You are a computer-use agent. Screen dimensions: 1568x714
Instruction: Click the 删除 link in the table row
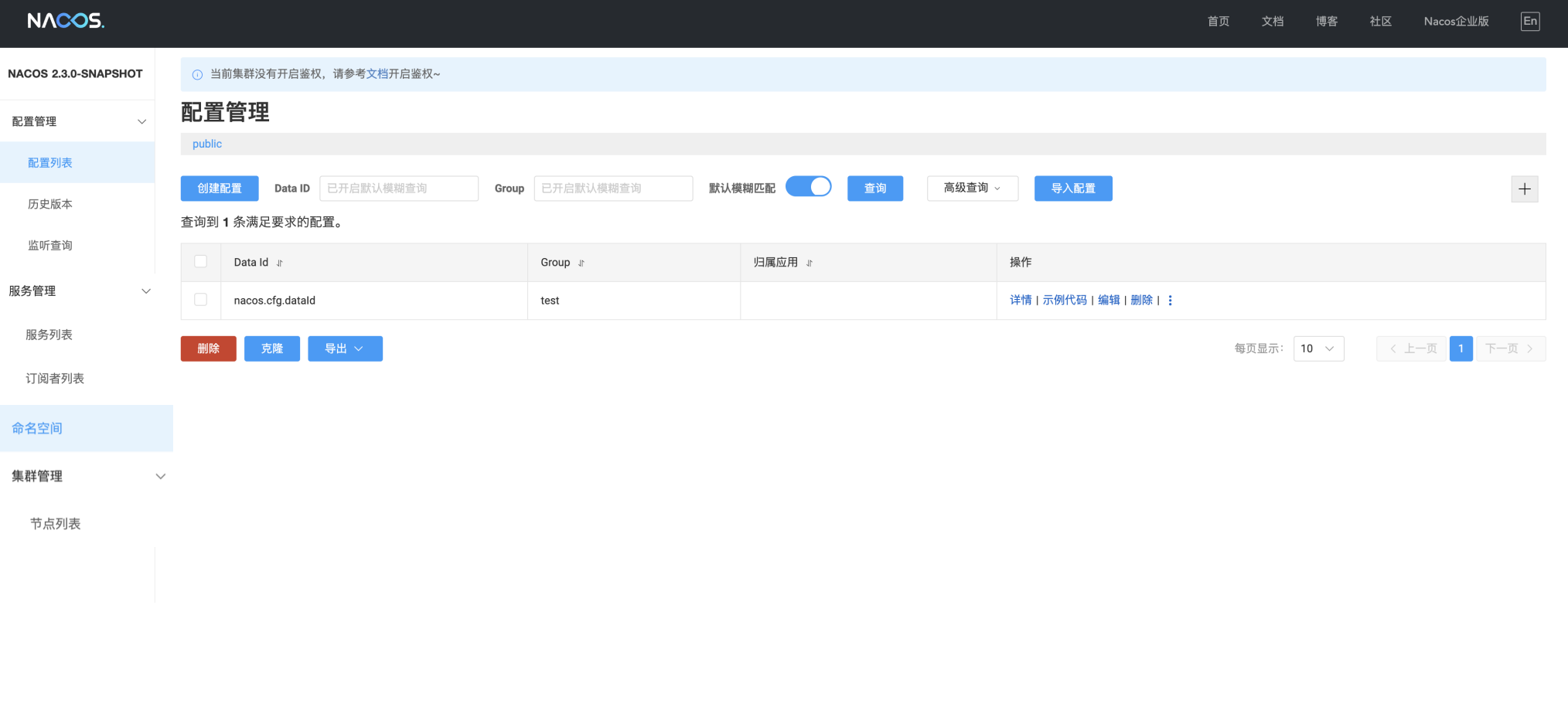[1141, 301]
